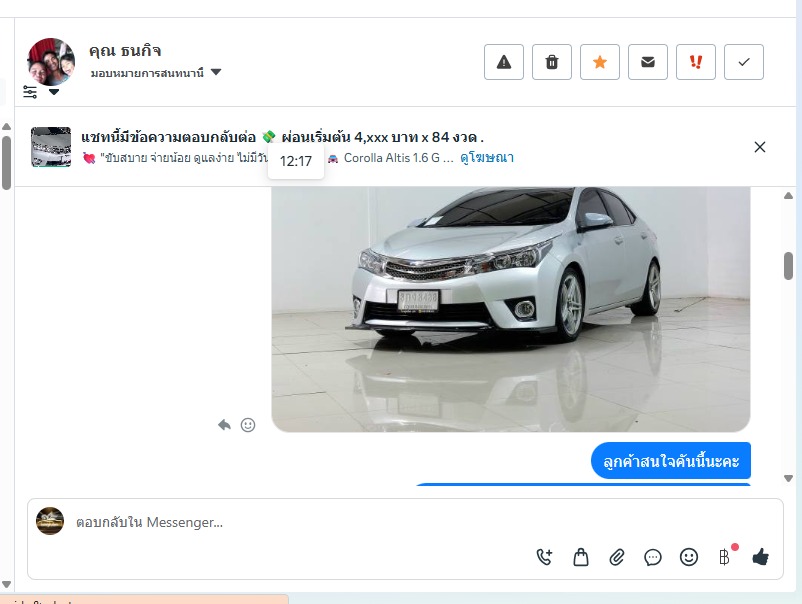802x604 pixels.
Task: Star the conversation with orange star
Action: [x=600, y=62]
